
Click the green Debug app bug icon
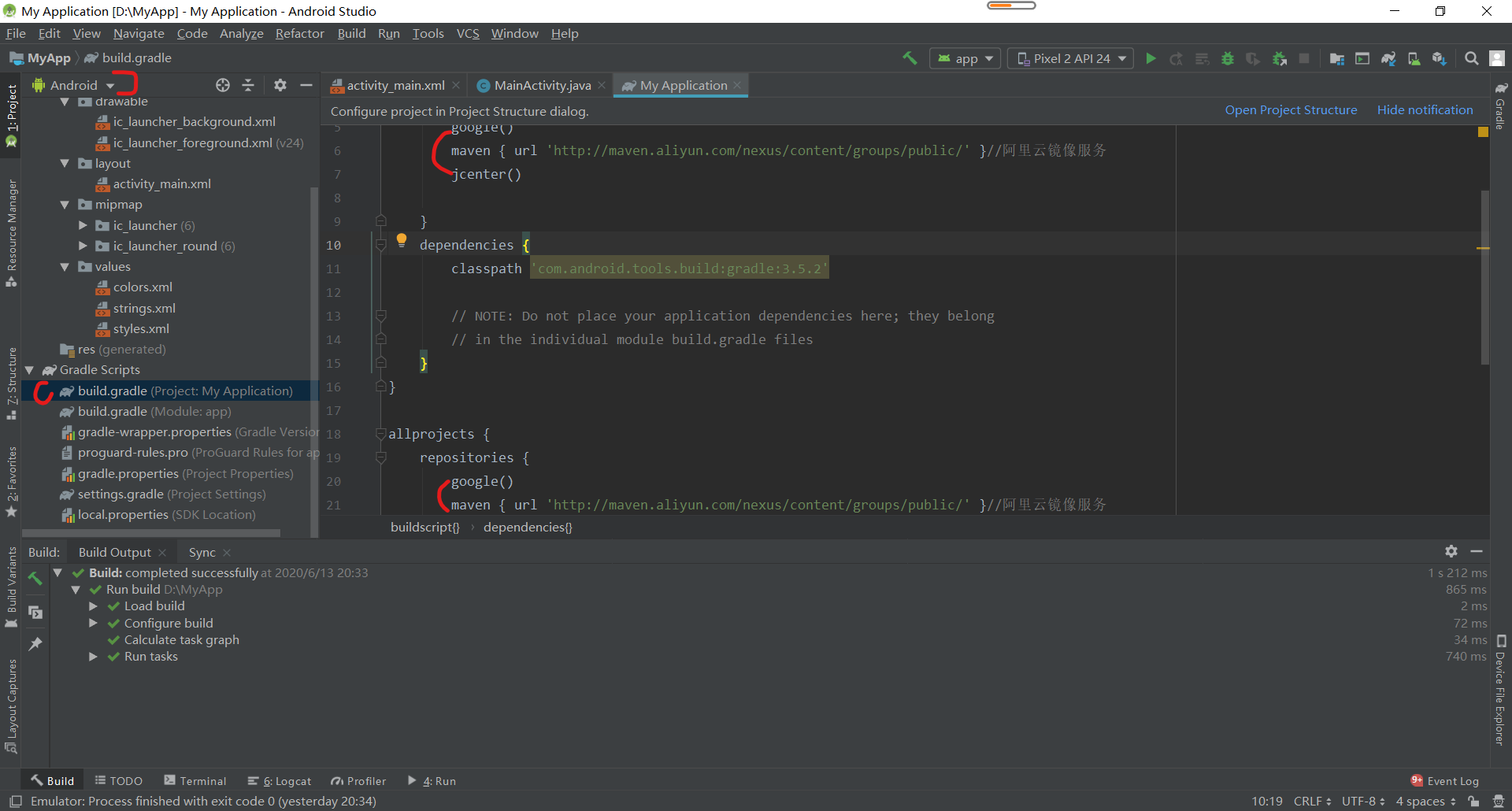(1227, 58)
